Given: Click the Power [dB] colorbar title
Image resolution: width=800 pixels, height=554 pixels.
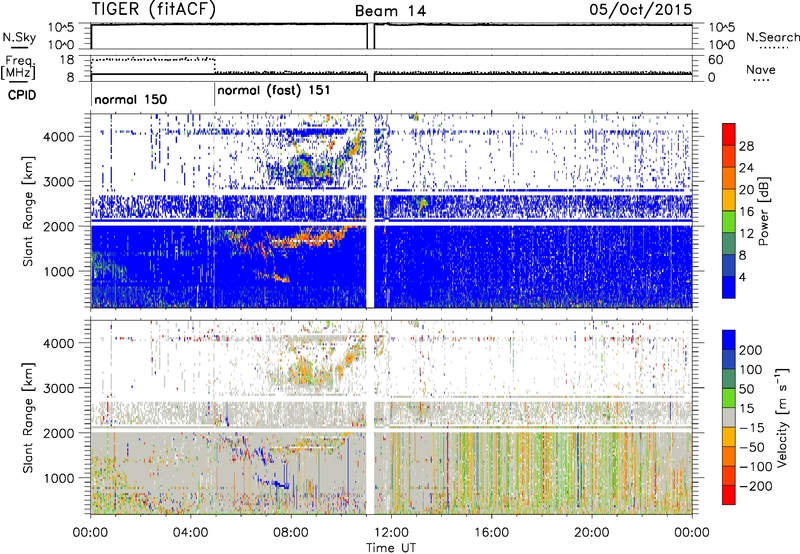Looking at the screenshot, I should (x=764, y=211).
